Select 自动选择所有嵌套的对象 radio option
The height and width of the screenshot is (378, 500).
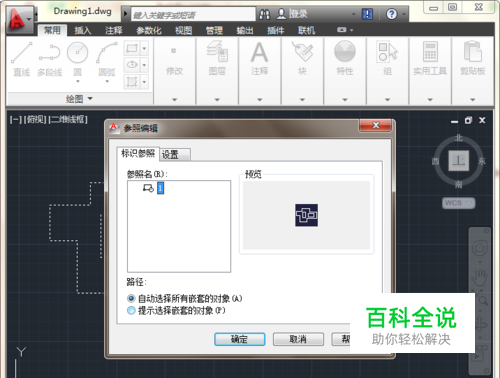click(x=131, y=298)
